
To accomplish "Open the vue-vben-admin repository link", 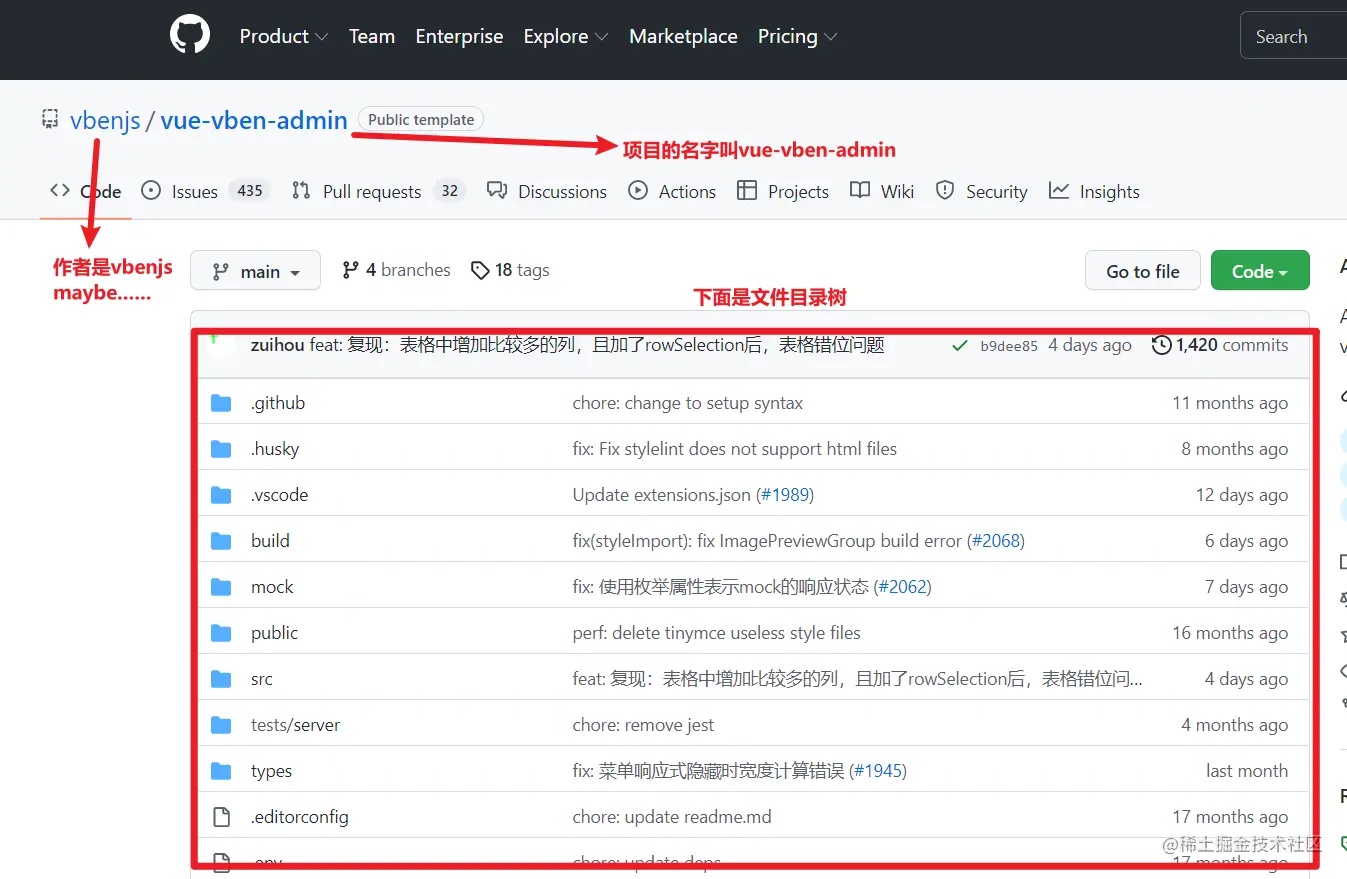I will coord(254,121).
